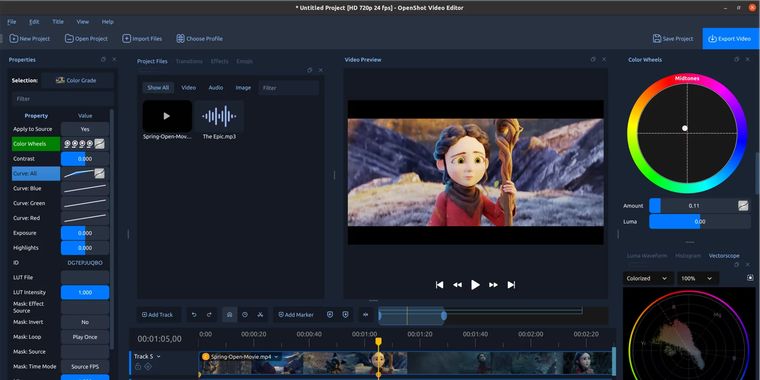Open Color Wheels curve editor icon
760x380 pixels.
pos(99,144)
